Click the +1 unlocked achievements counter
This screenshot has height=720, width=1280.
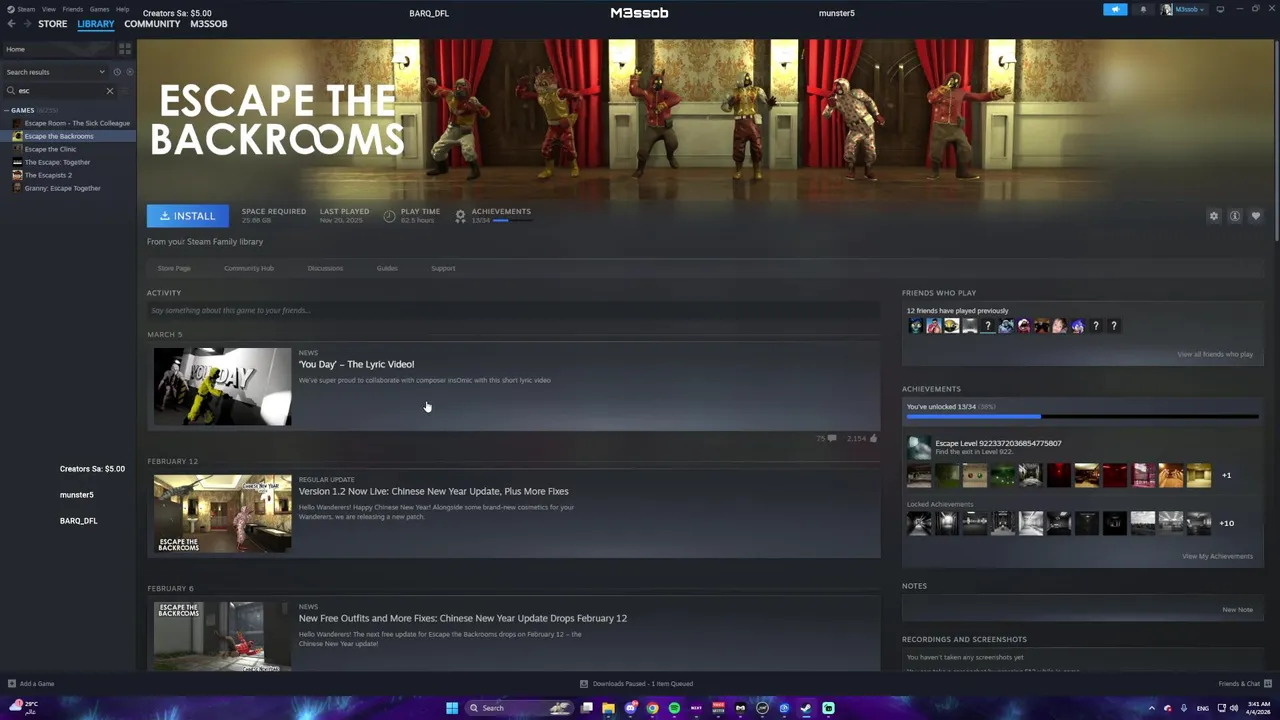1226,475
